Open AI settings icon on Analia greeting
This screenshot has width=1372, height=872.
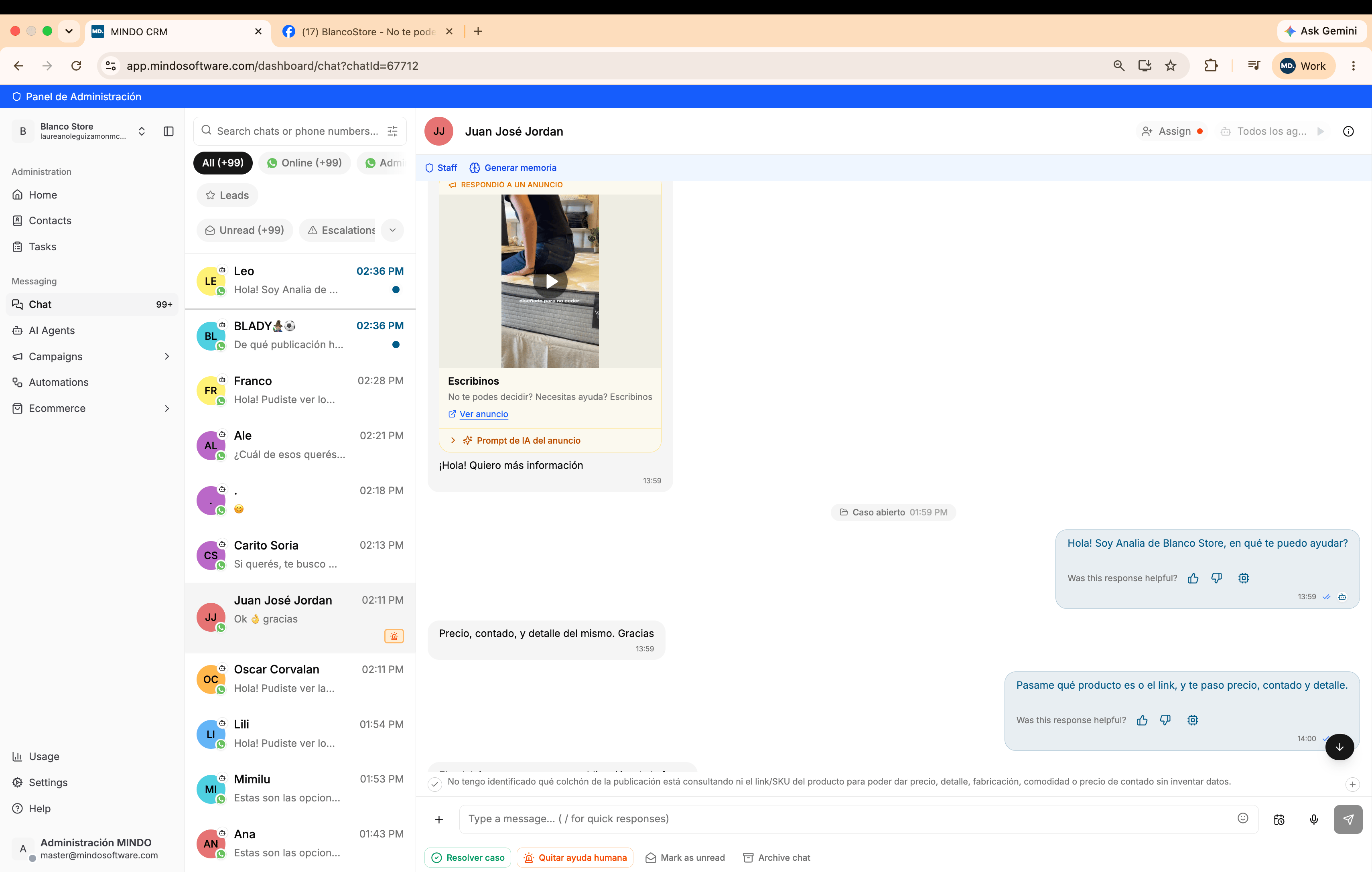(x=1244, y=578)
